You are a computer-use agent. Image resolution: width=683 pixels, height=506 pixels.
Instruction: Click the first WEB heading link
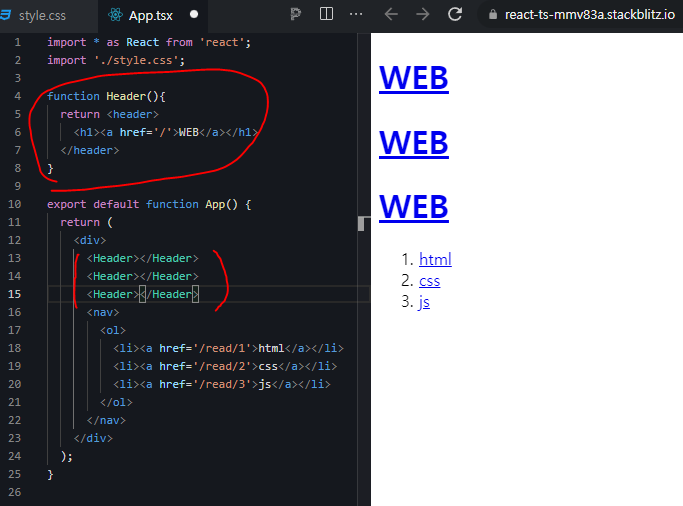coord(414,78)
